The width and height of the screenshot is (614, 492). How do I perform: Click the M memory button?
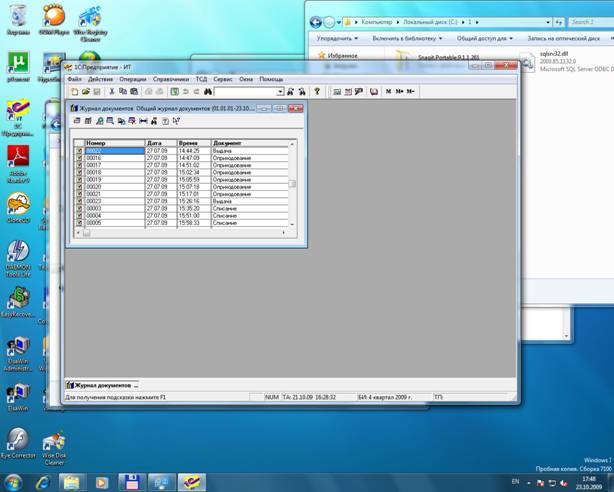(388, 92)
